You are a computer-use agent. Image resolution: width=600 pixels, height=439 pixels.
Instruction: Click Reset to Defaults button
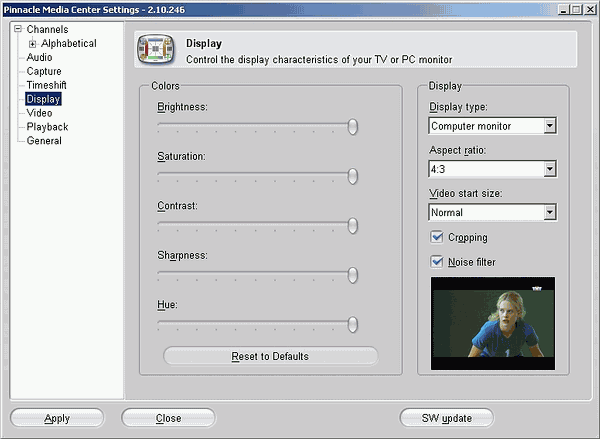[x=271, y=356]
